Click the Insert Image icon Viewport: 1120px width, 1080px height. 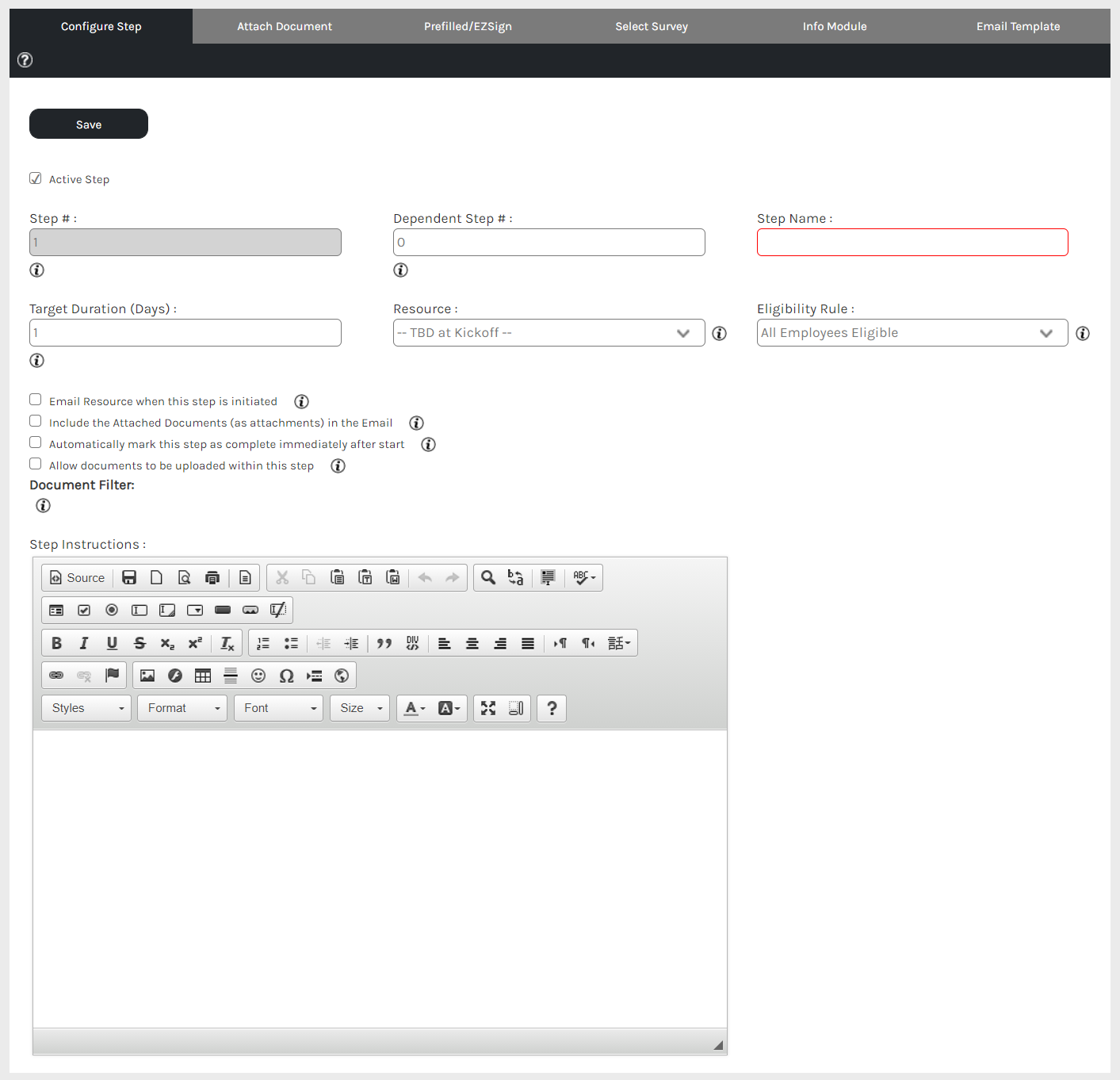click(x=147, y=676)
